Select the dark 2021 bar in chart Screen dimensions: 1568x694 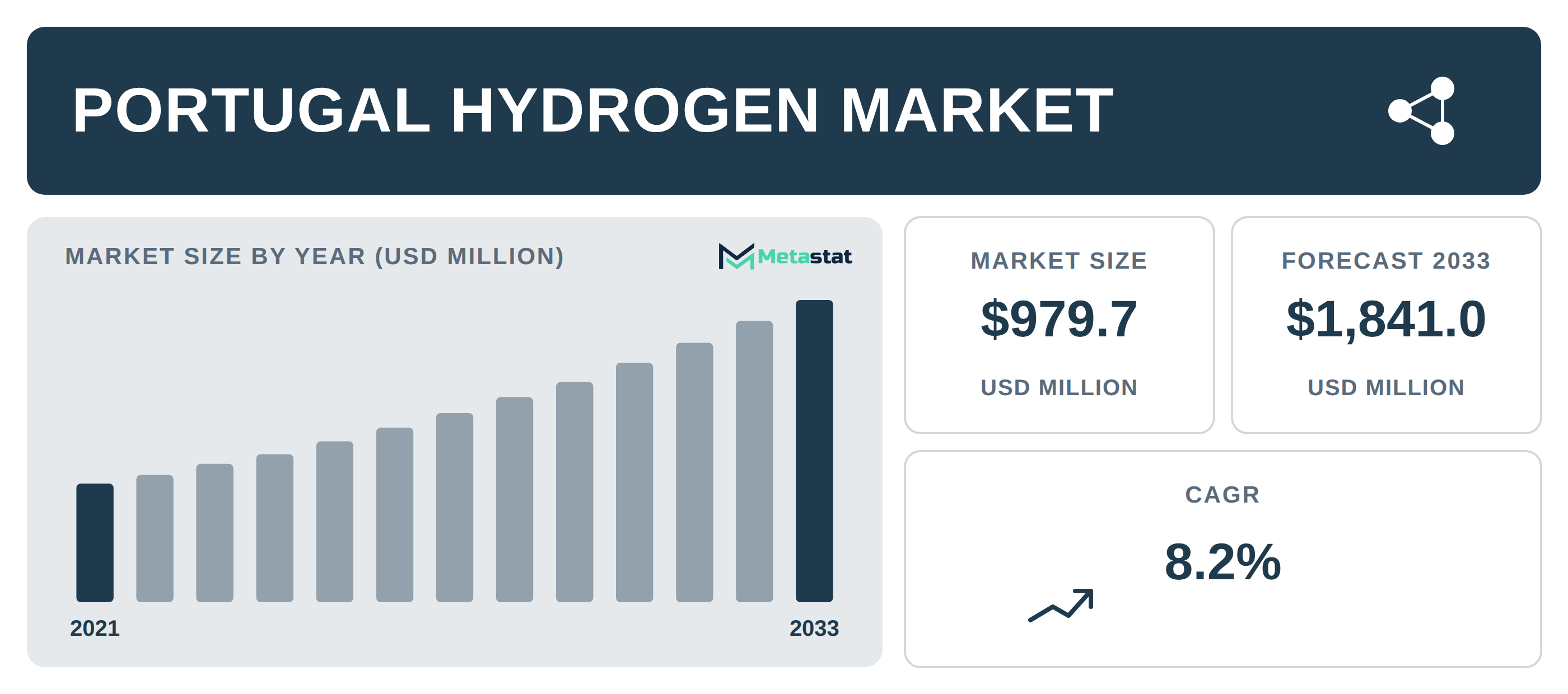(95, 542)
